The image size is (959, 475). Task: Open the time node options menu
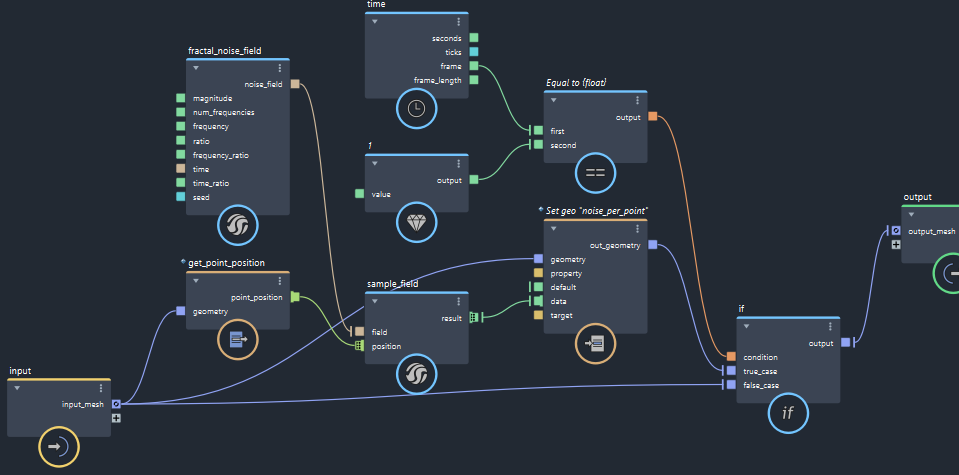click(x=459, y=21)
